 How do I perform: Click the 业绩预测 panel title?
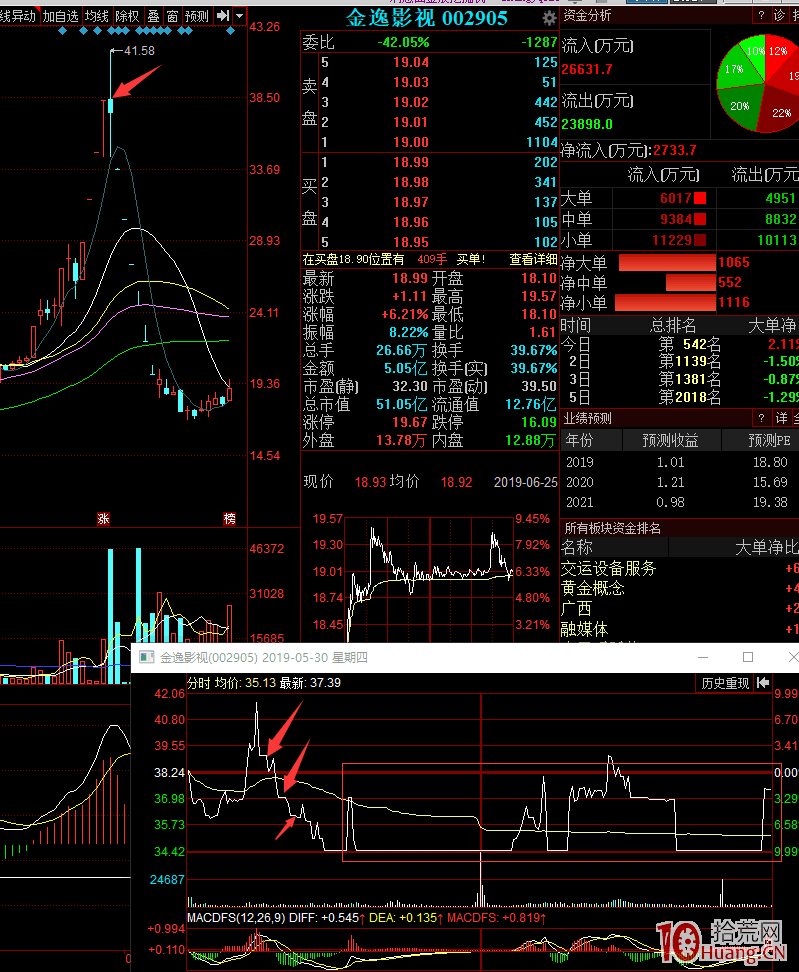[x=586, y=418]
